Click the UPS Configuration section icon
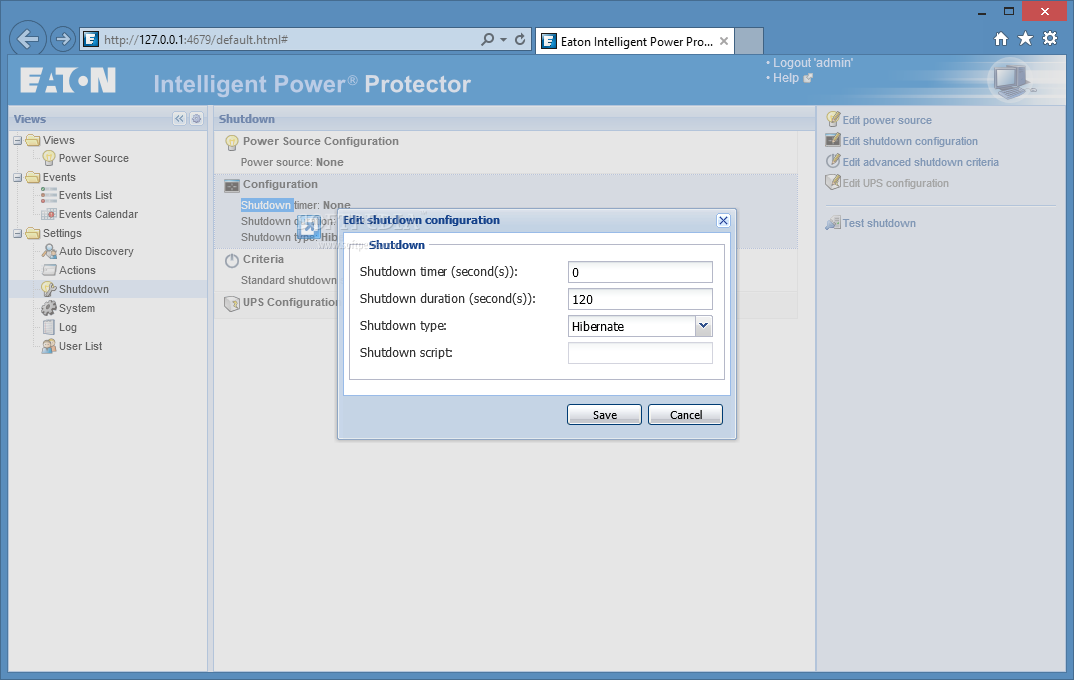 [x=232, y=303]
